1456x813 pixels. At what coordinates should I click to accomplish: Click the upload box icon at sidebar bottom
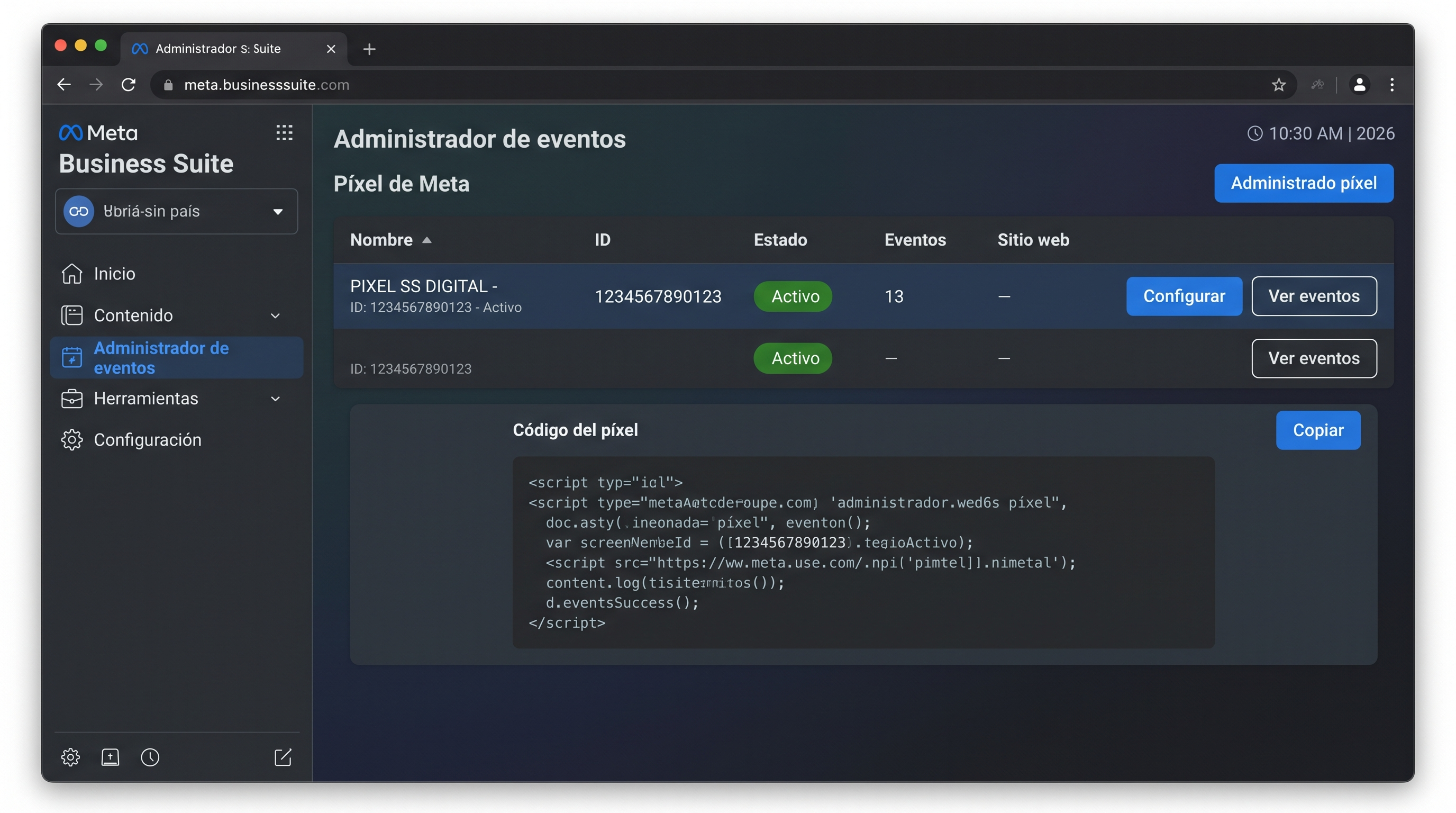(110, 757)
